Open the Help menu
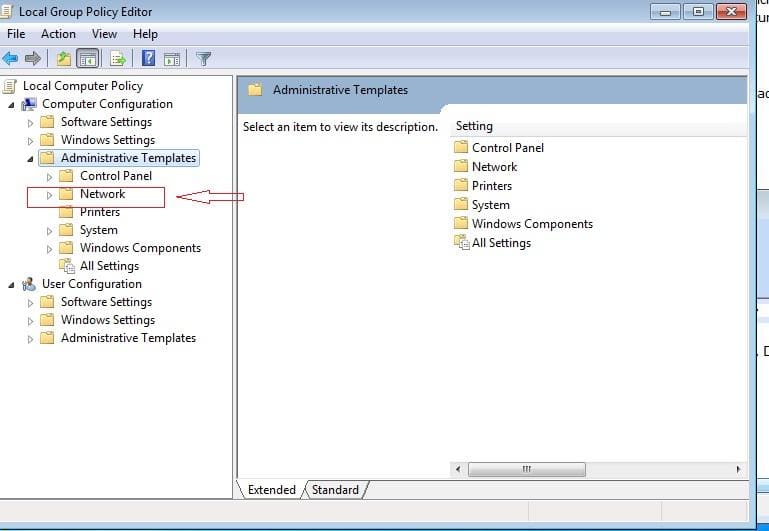The width and height of the screenshot is (769, 531). tap(145, 34)
